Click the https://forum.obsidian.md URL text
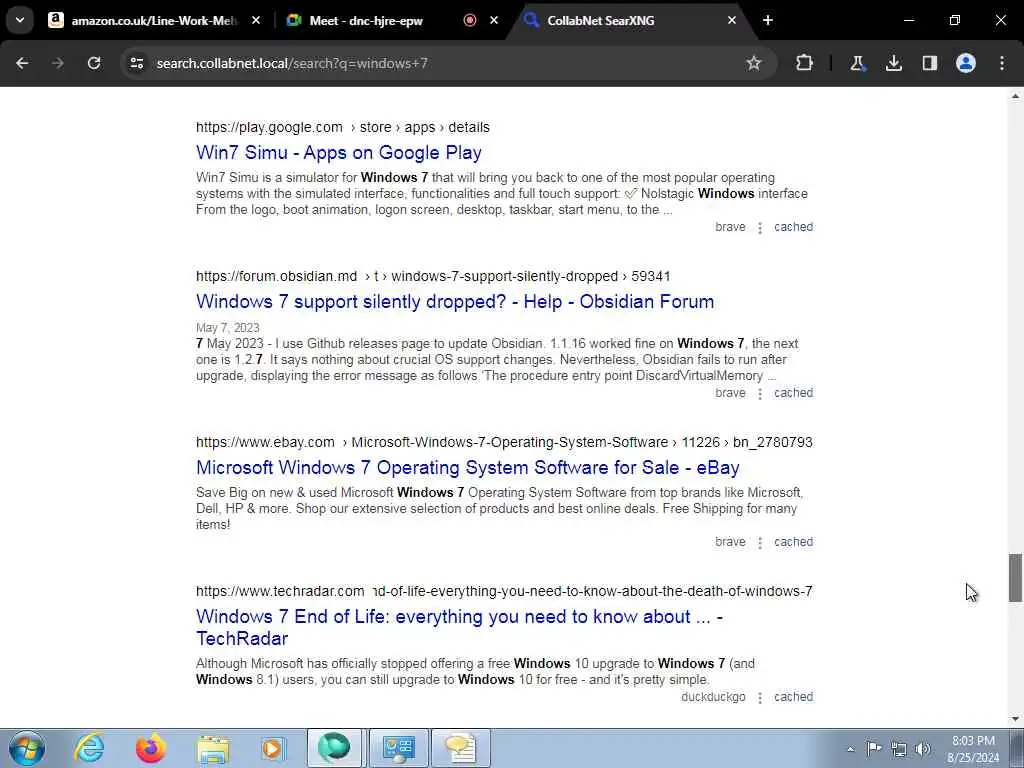The image size is (1024, 768). pos(276,276)
